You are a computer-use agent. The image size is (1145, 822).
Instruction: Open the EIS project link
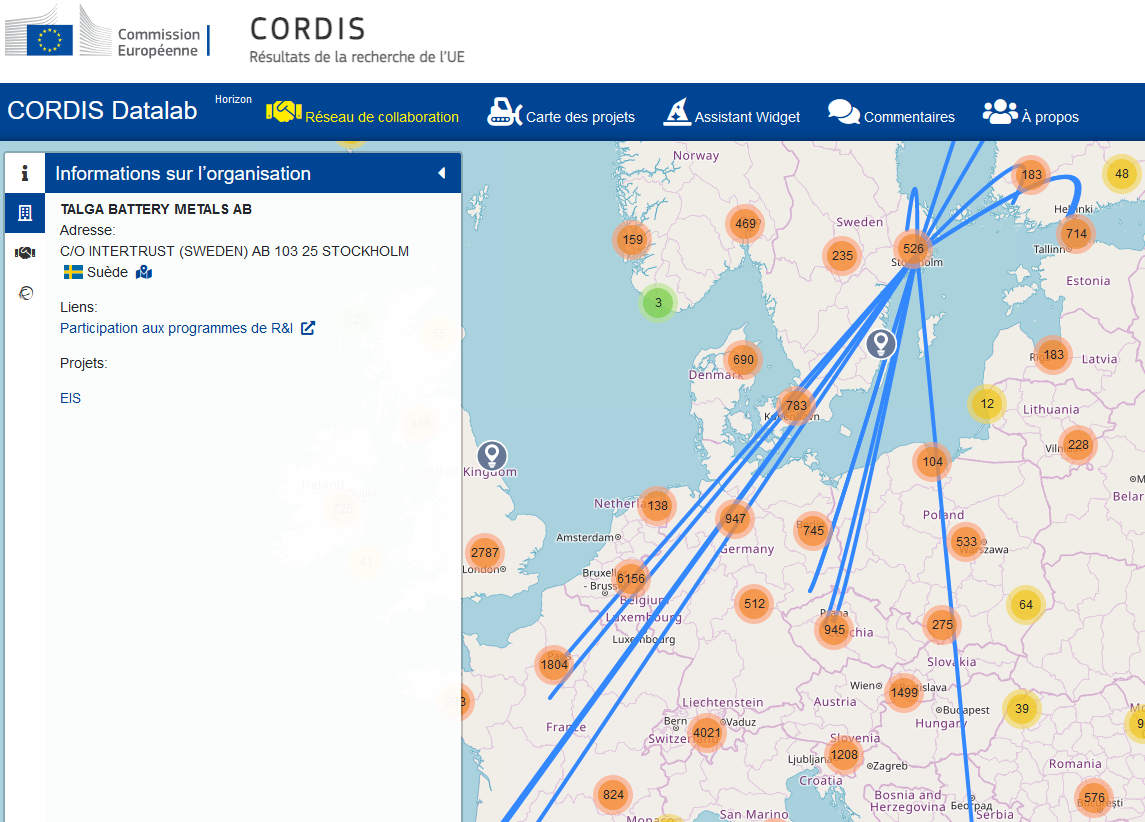[70, 398]
